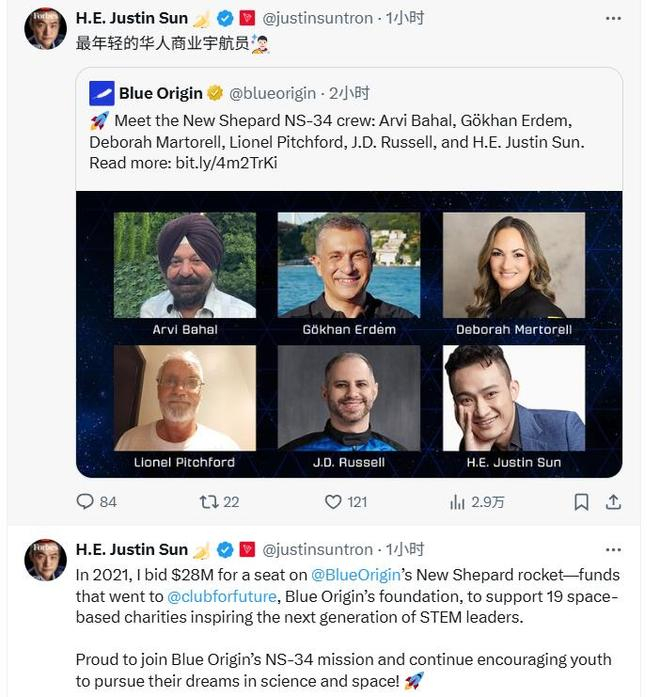Open more options menu on second tweet
Image resolution: width=660 pixels, height=697 pixels.
coord(613,549)
